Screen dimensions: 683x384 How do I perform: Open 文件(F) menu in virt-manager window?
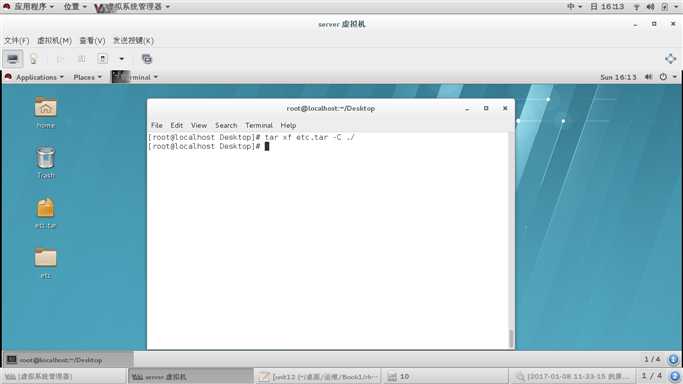(17, 40)
